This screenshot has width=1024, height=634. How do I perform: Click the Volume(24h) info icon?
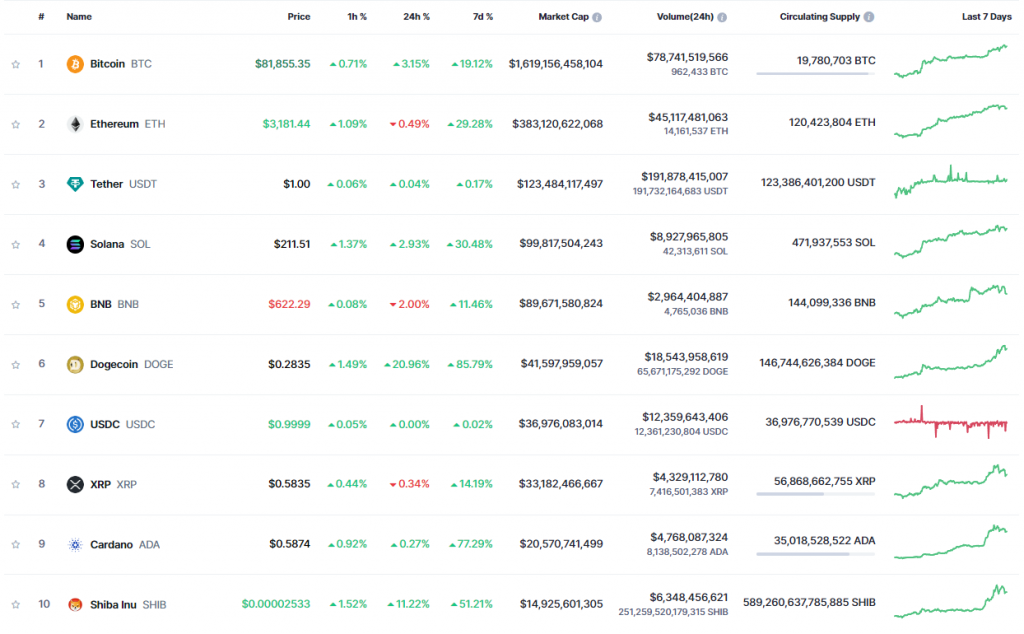click(x=722, y=17)
